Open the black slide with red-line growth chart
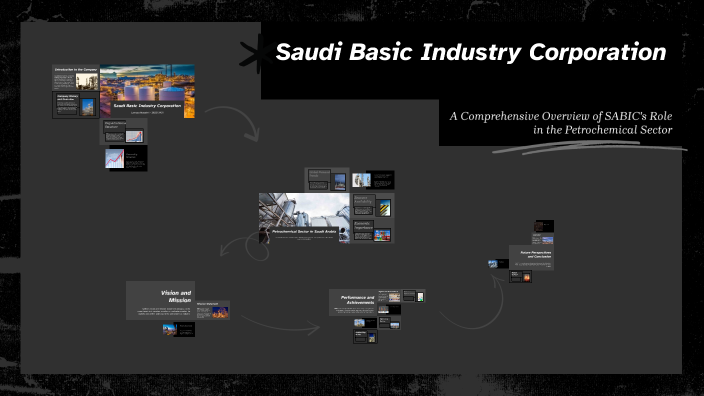Viewport: 704px width, 396px height. [x=126, y=158]
